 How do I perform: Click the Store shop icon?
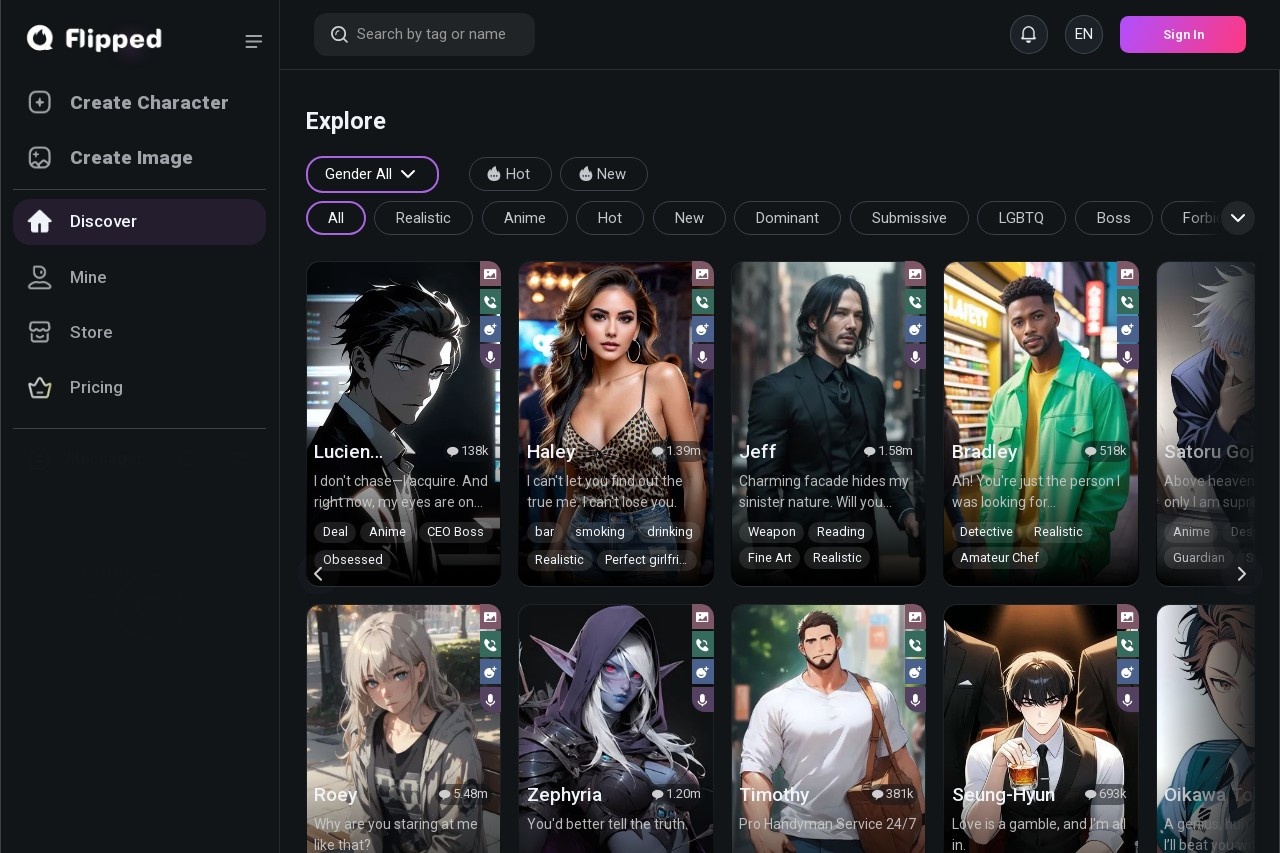coord(40,332)
